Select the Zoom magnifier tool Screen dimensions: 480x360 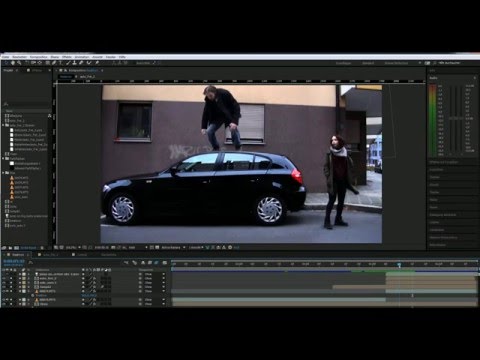(x=19, y=63)
